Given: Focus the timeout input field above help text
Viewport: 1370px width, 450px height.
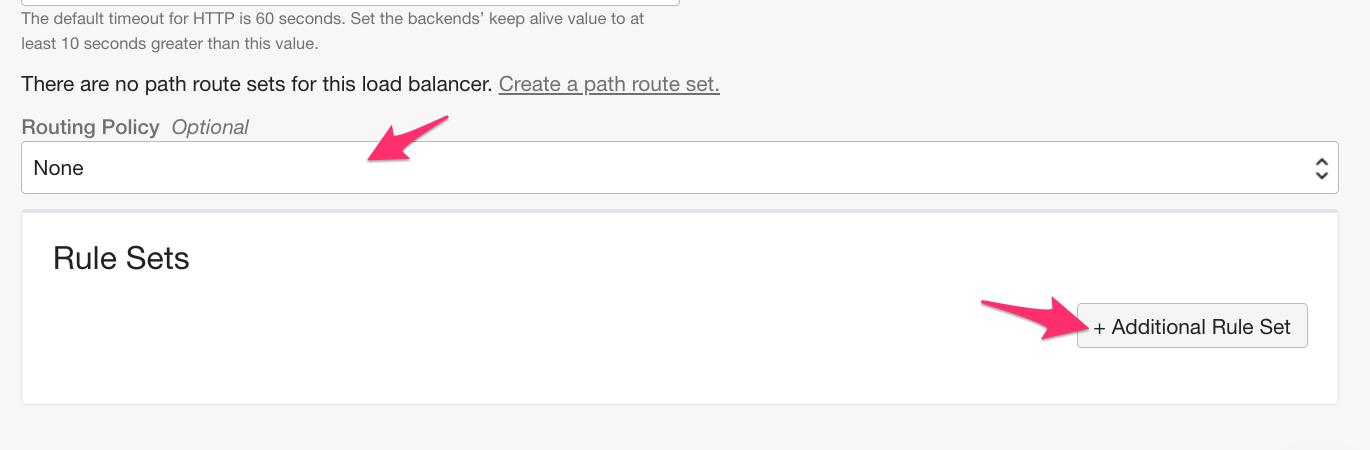Looking at the screenshot, I should point(350,2).
